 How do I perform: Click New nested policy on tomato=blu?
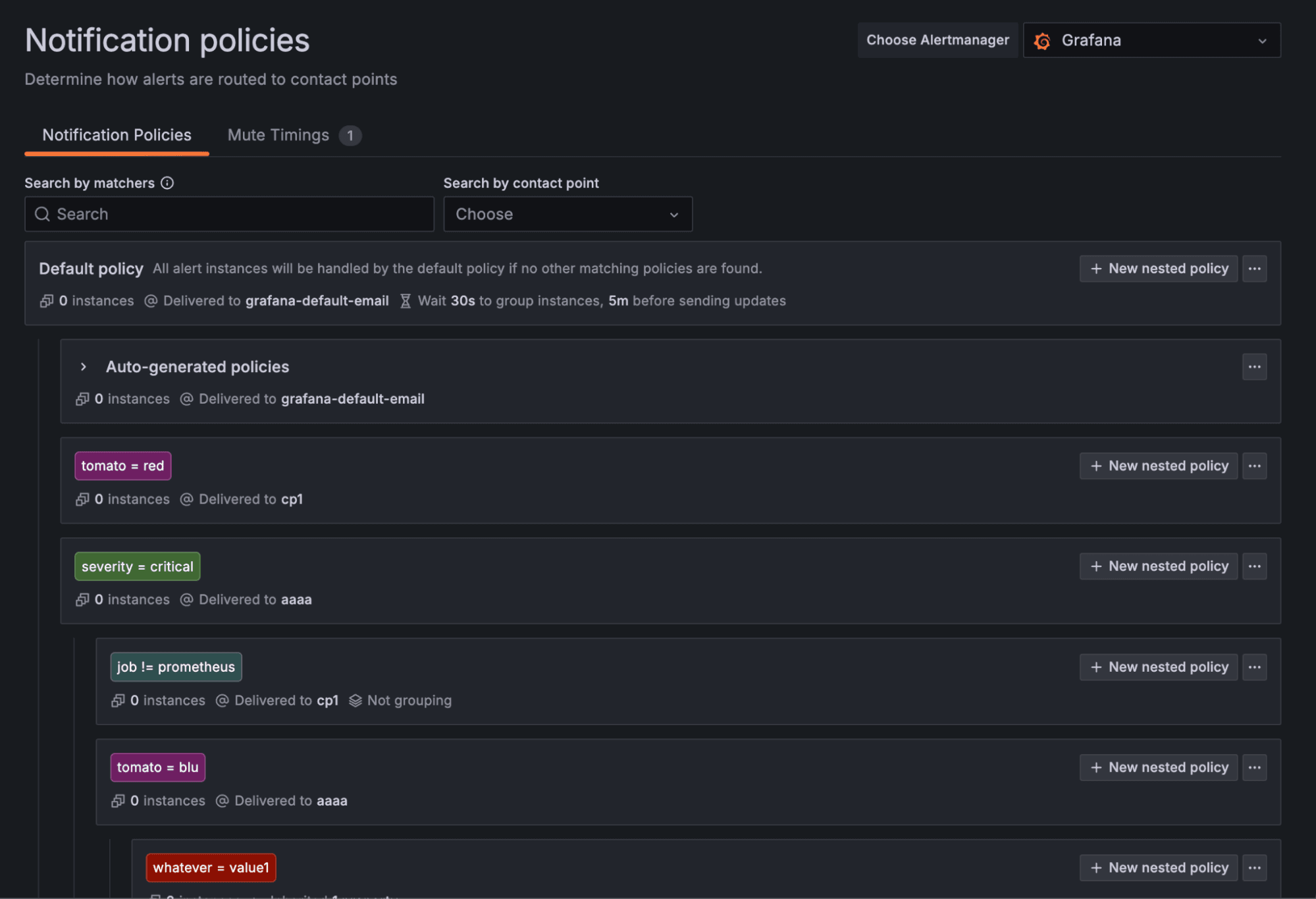pos(1158,767)
